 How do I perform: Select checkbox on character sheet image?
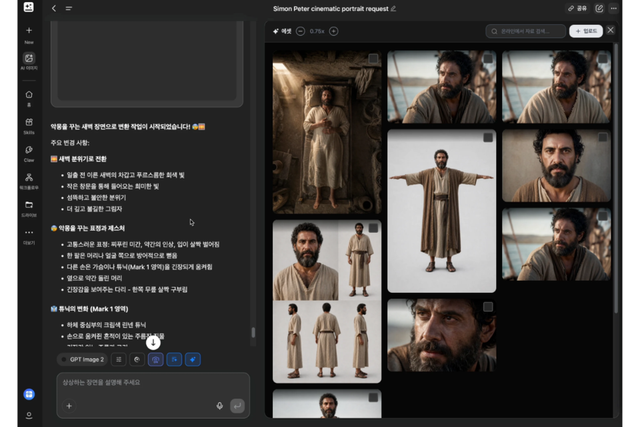pos(373,228)
